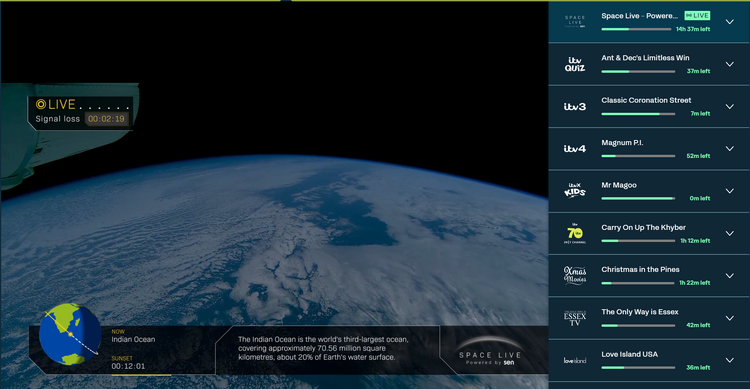750x389 pixels.
Task: Open Carry On Up The Khyber title
Action: tap(643, 227)
